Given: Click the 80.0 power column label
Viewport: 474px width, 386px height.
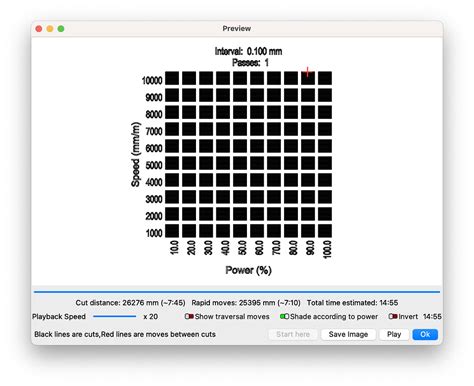Looking at the screenshot, I should pos(293,248).
